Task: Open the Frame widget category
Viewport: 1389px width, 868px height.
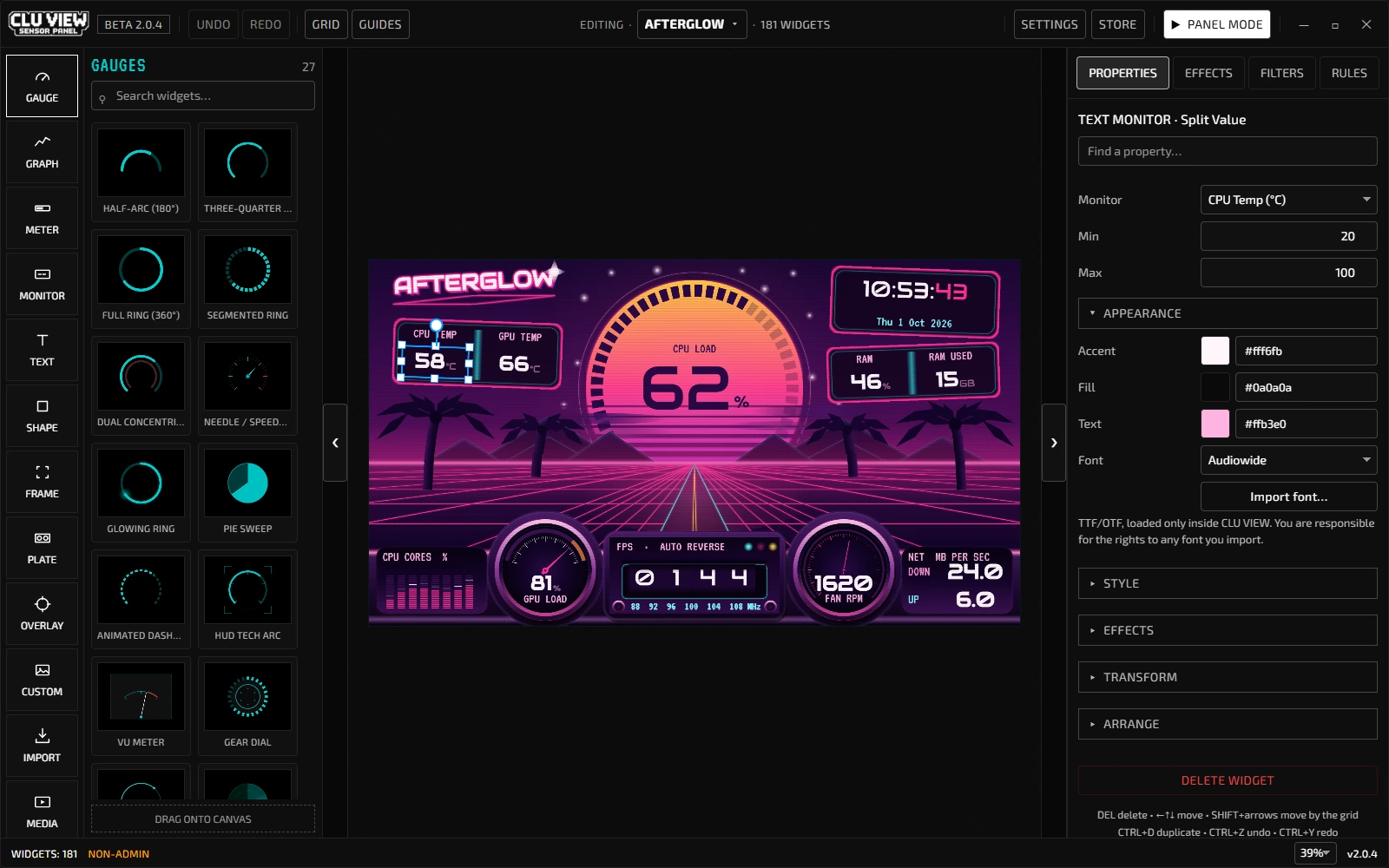Action: (42, 482)
